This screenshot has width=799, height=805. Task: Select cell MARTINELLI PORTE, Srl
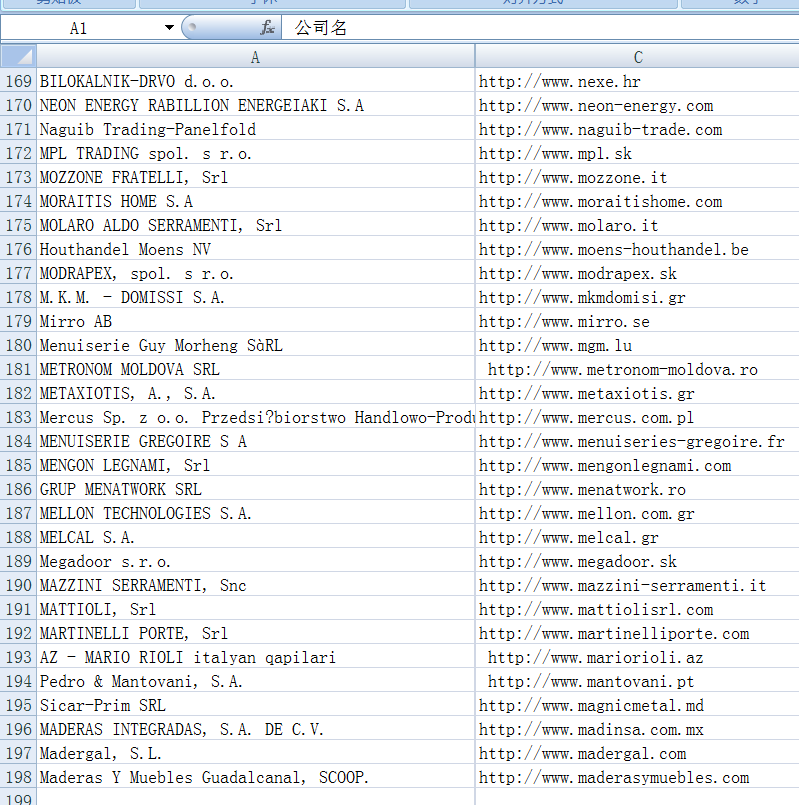coord(256,633)
